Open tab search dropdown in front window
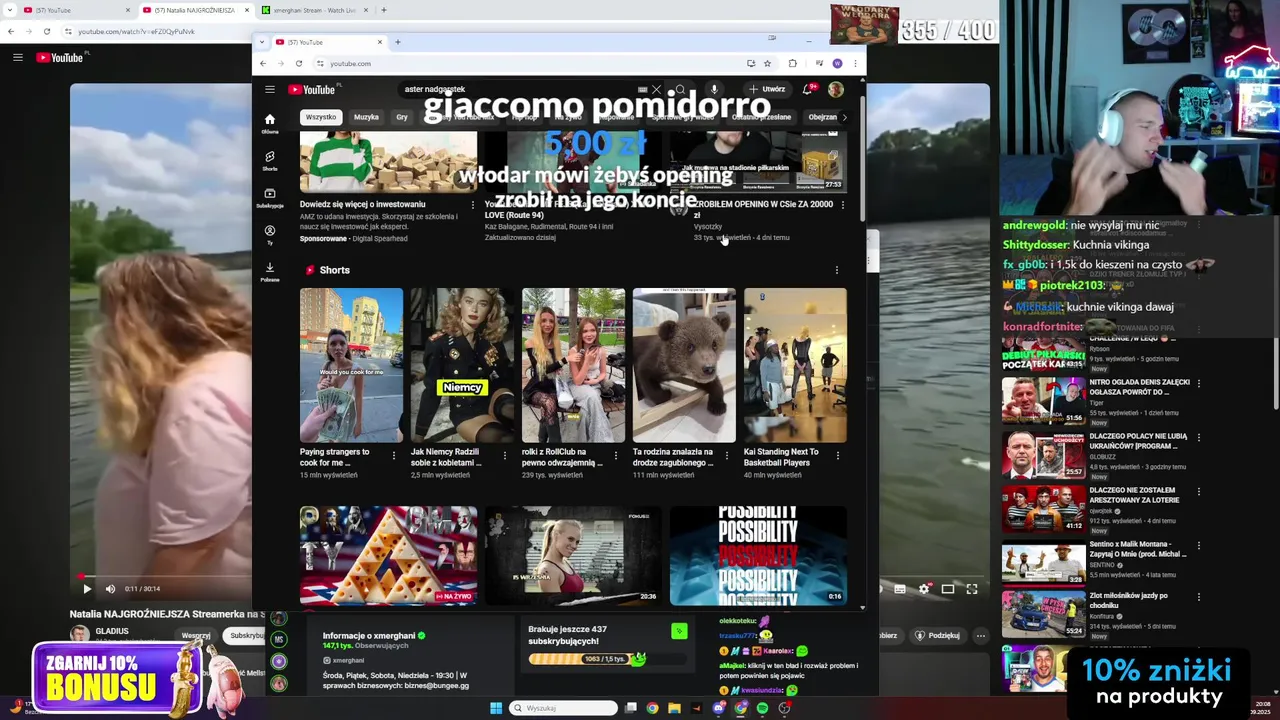 262,42
